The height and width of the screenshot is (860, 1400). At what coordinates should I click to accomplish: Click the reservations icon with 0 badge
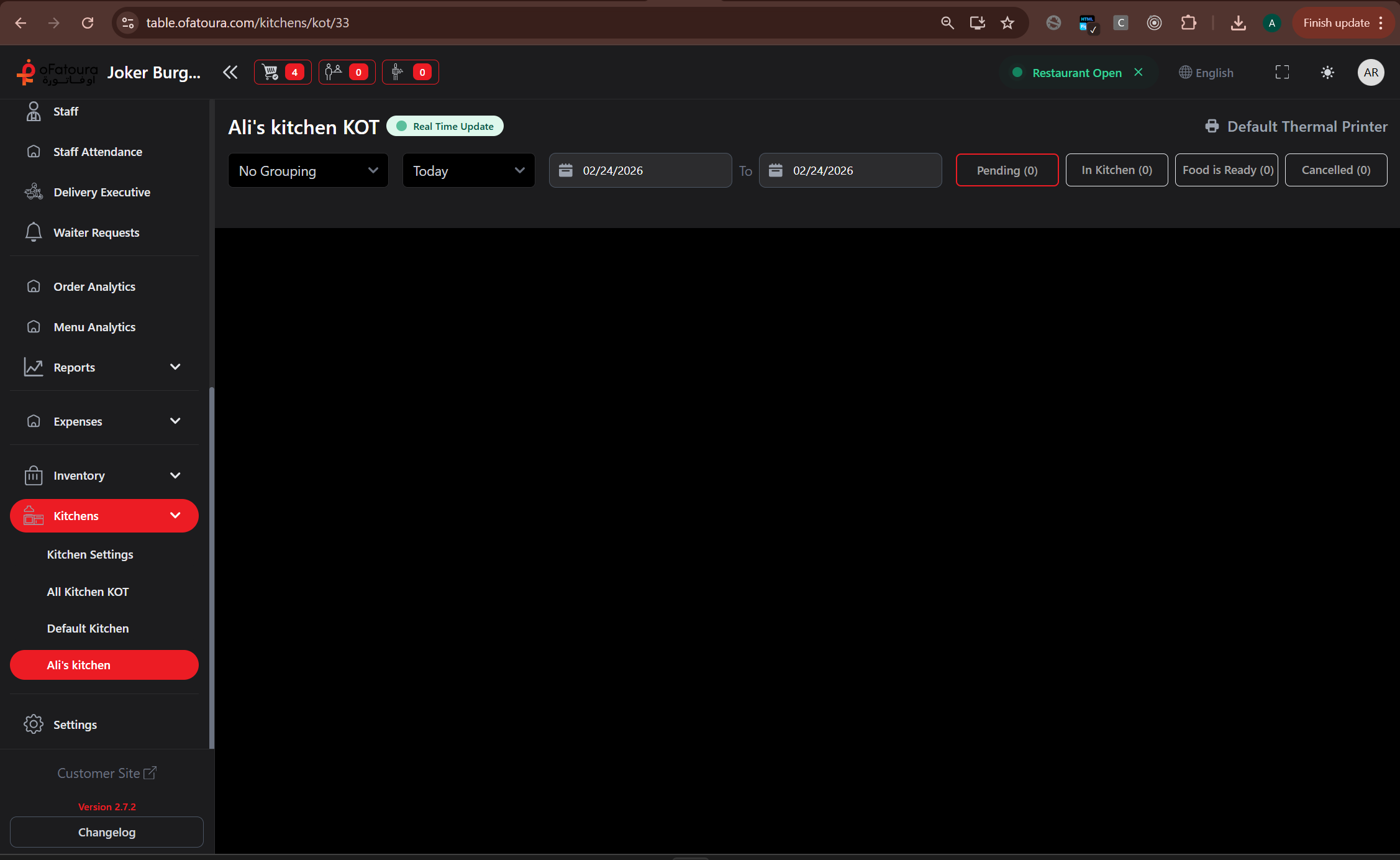(x=347, y=72)
